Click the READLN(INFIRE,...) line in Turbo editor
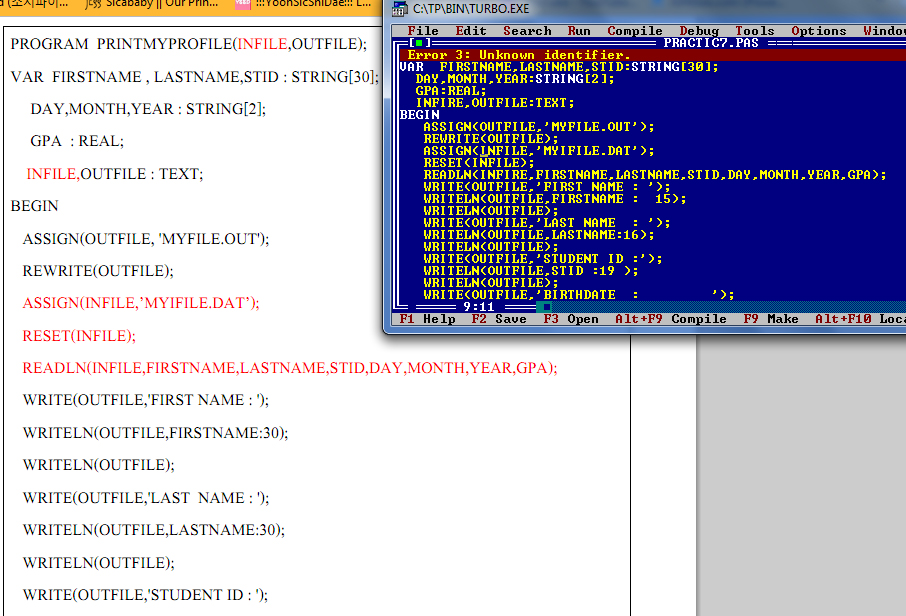The height and width of the screenshot is (616, 906). (x=655, y=175)
